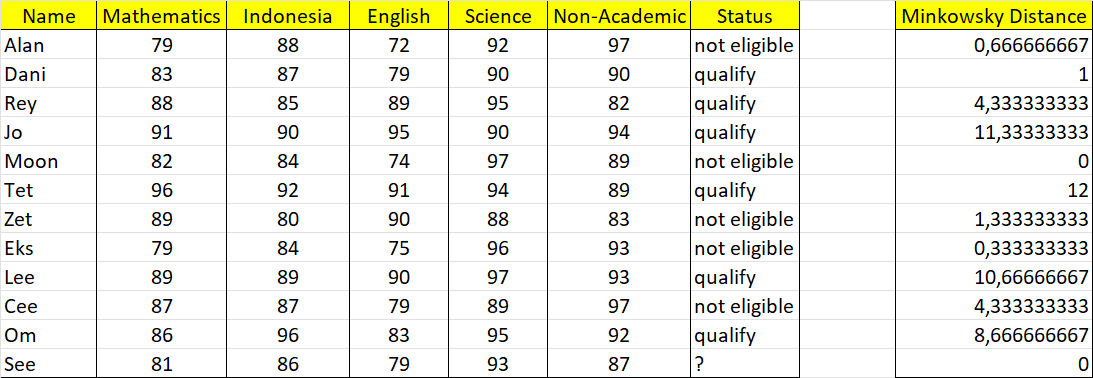
Task: Select Tet's Minkowsky Distance value 12
Action: coord(993,190)
